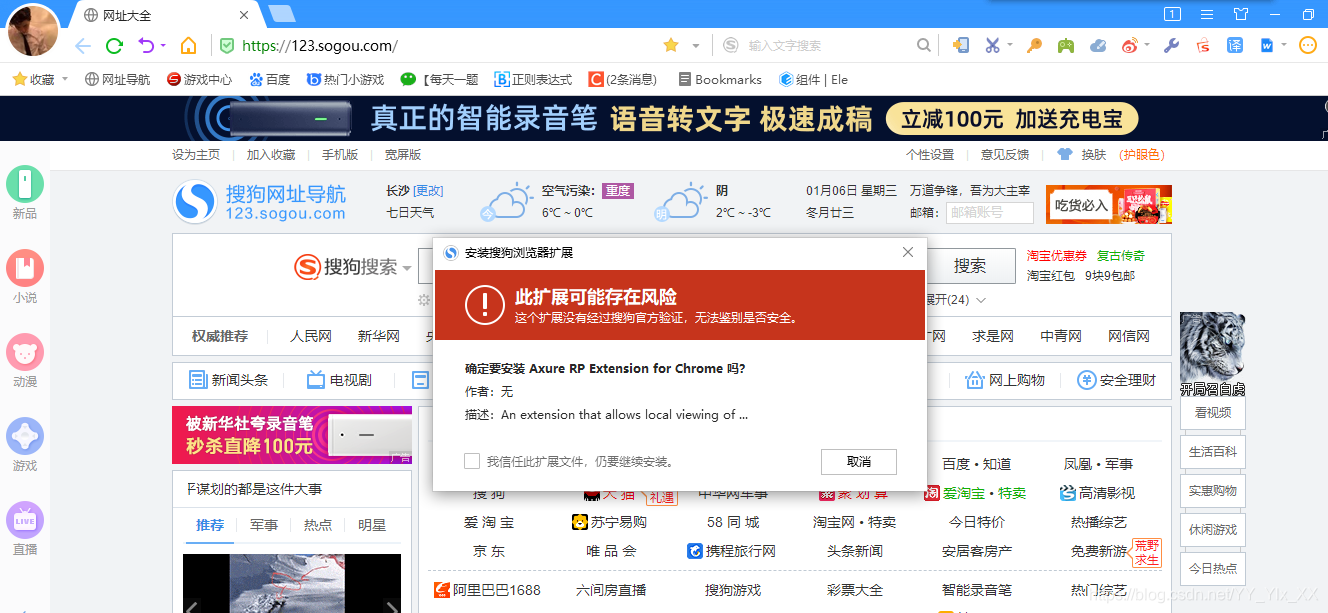Go back using the back arrow
Image resolution: width=1328 pixels, height=613 pixels.
tap(83, 46)
